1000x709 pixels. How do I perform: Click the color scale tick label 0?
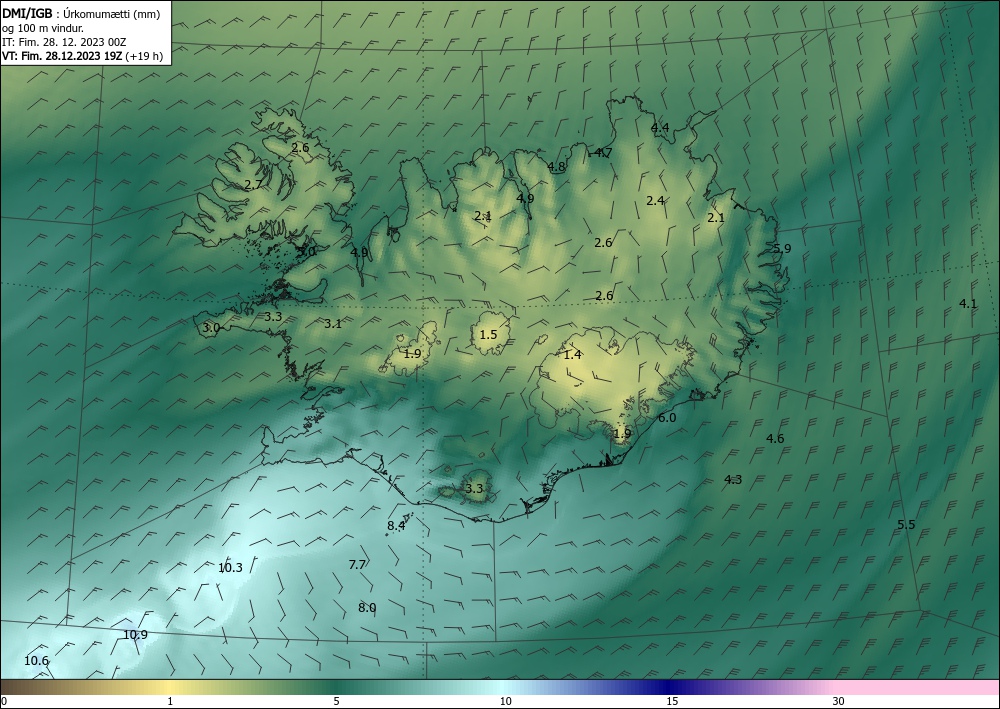4,701
